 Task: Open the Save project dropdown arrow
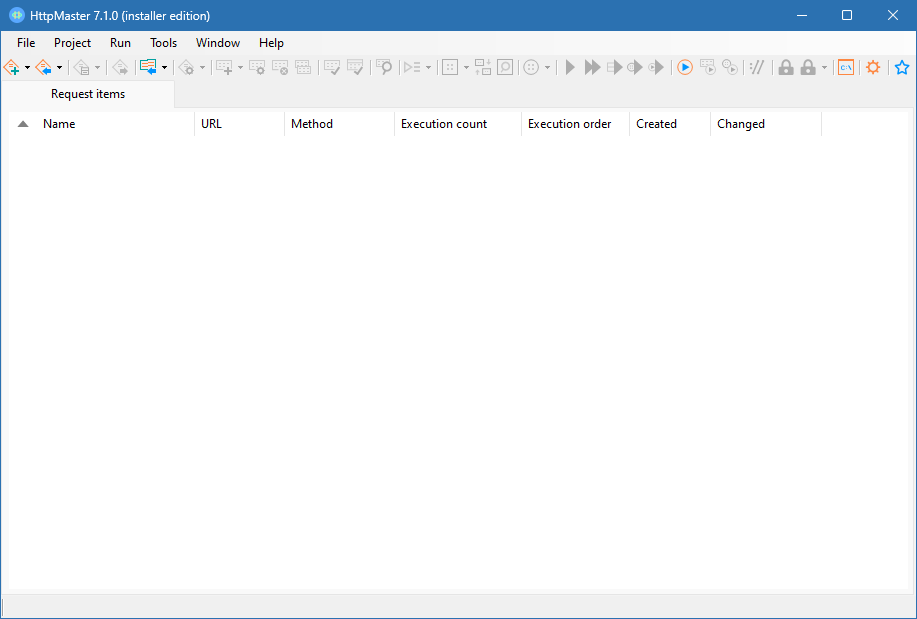(x=97, y=68)
